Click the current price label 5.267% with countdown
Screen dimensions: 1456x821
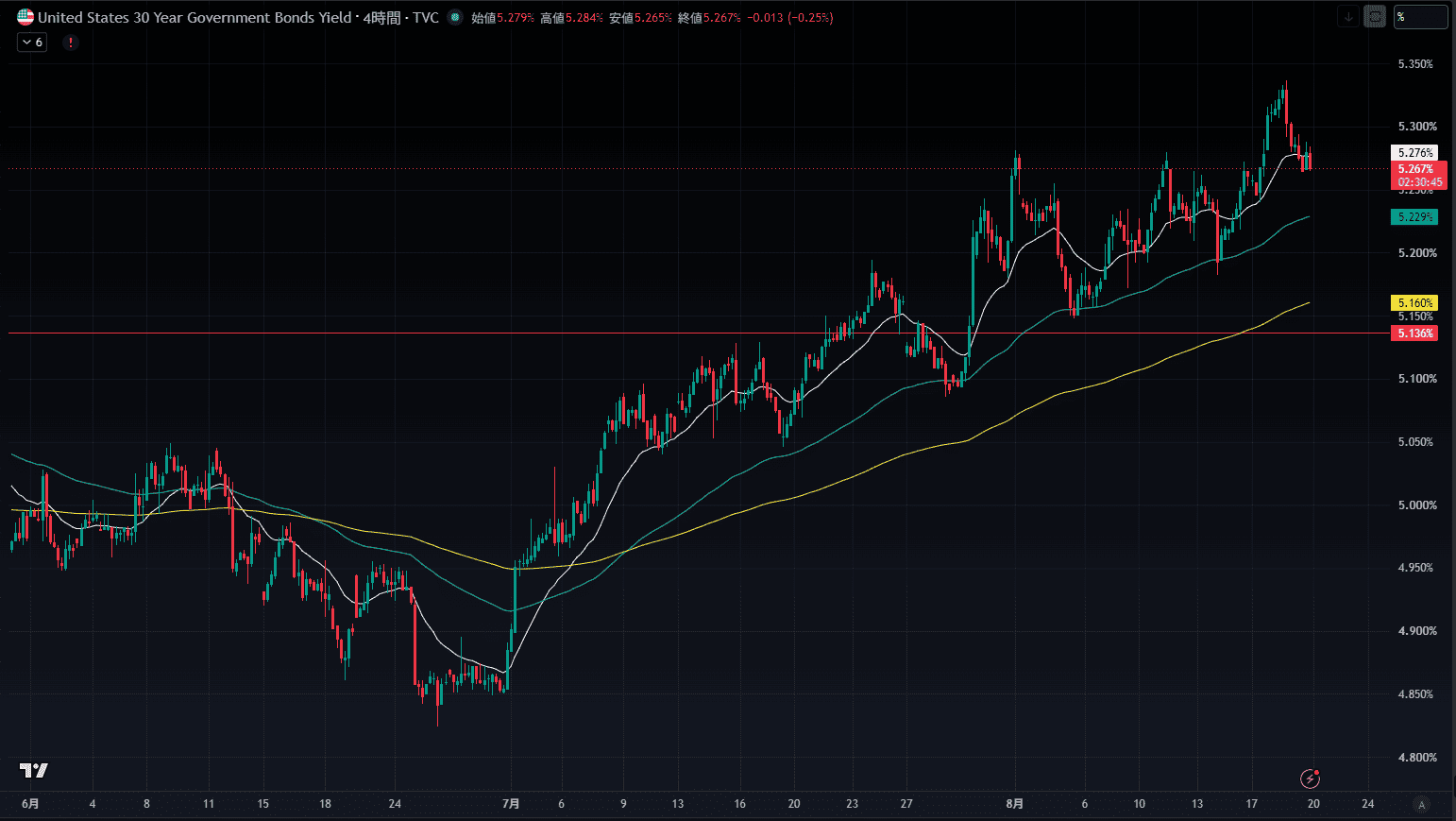[x=1419, y=176]
